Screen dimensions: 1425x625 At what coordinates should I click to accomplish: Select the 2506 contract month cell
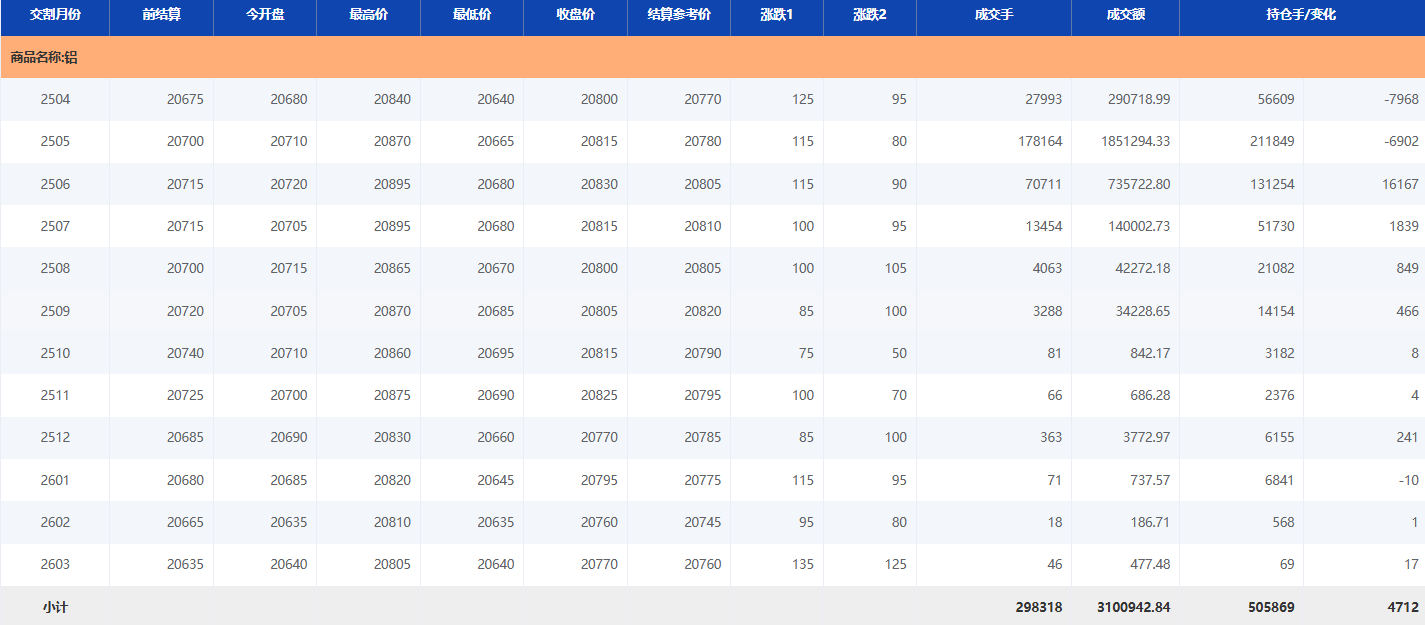point(55,184)
